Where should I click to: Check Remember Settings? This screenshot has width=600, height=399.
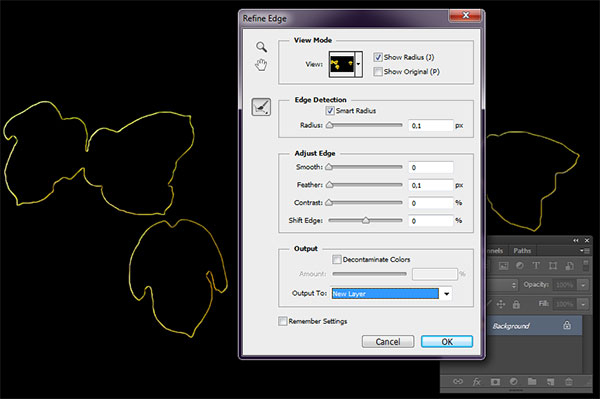282,321
